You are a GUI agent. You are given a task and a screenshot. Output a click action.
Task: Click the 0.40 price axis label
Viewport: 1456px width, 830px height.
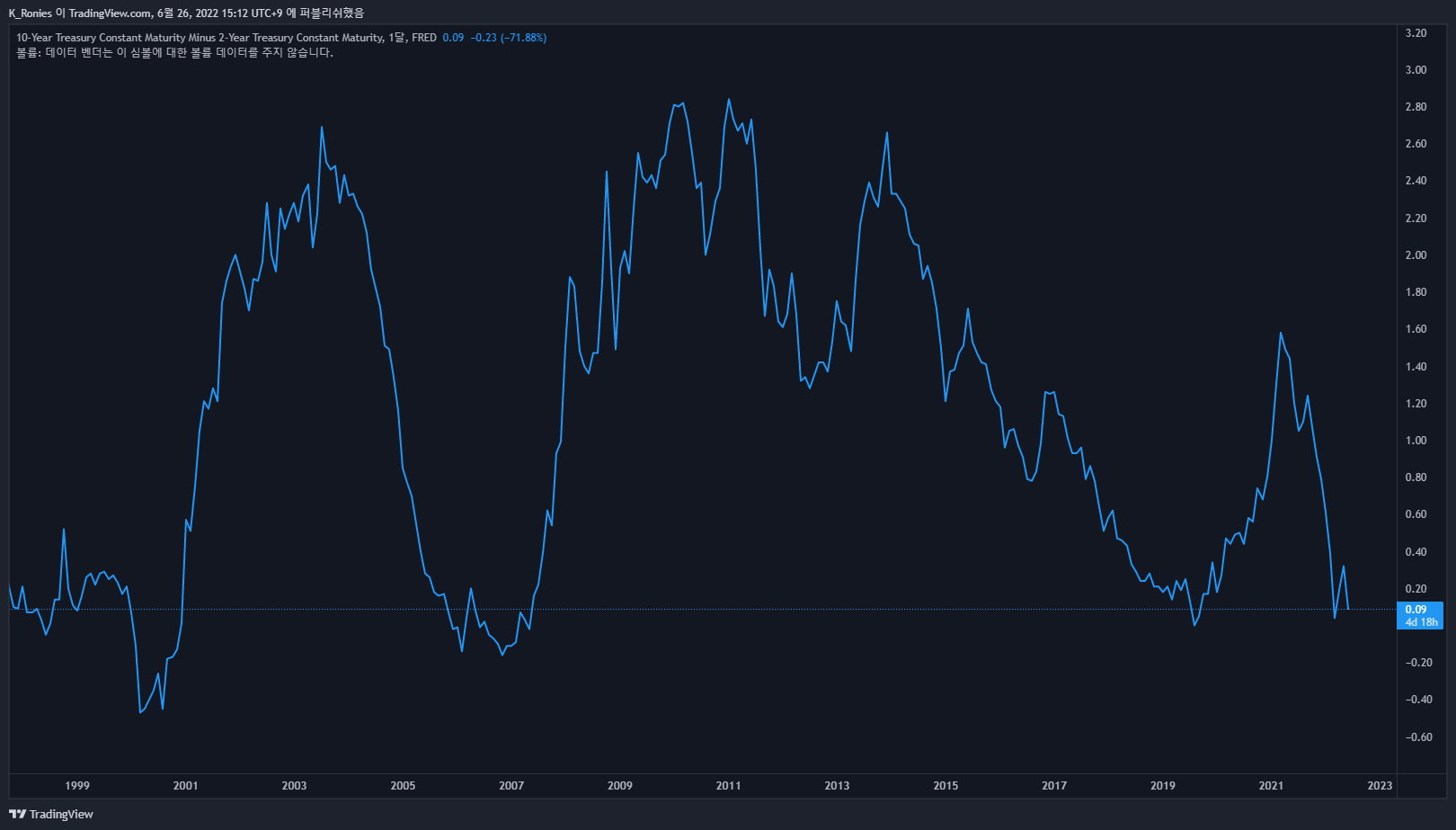(1416, 552)
